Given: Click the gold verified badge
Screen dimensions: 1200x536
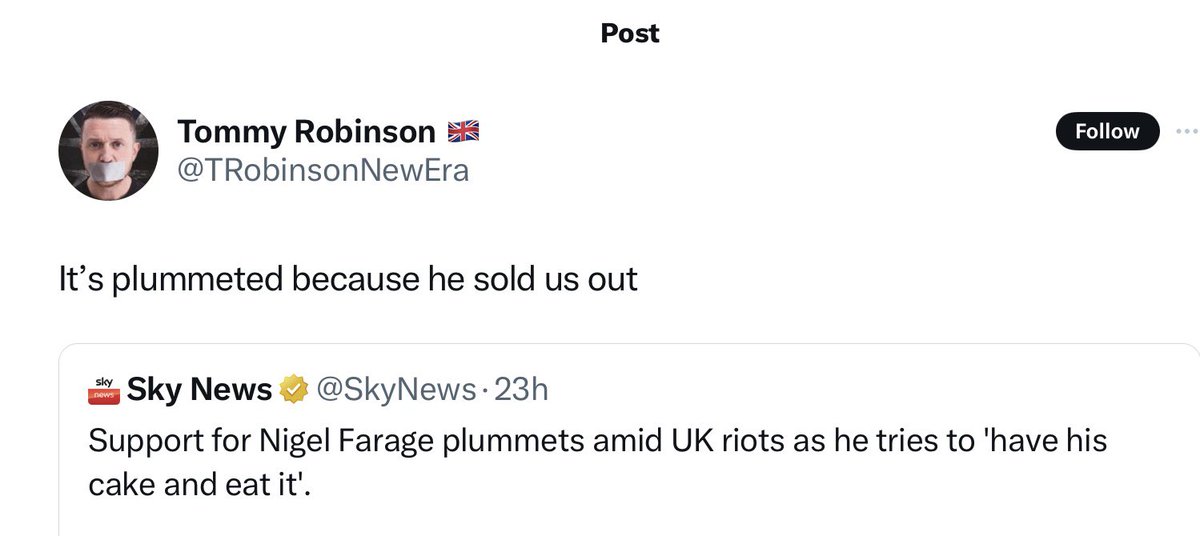Looking at the screenshot, I should coord(292,390).
